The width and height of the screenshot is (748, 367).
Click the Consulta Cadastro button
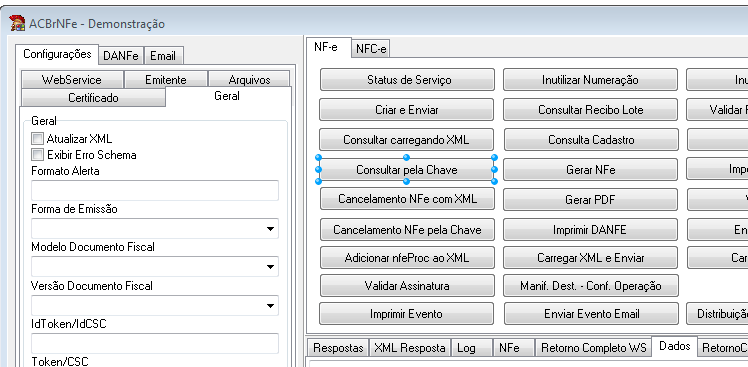point(591,140)
